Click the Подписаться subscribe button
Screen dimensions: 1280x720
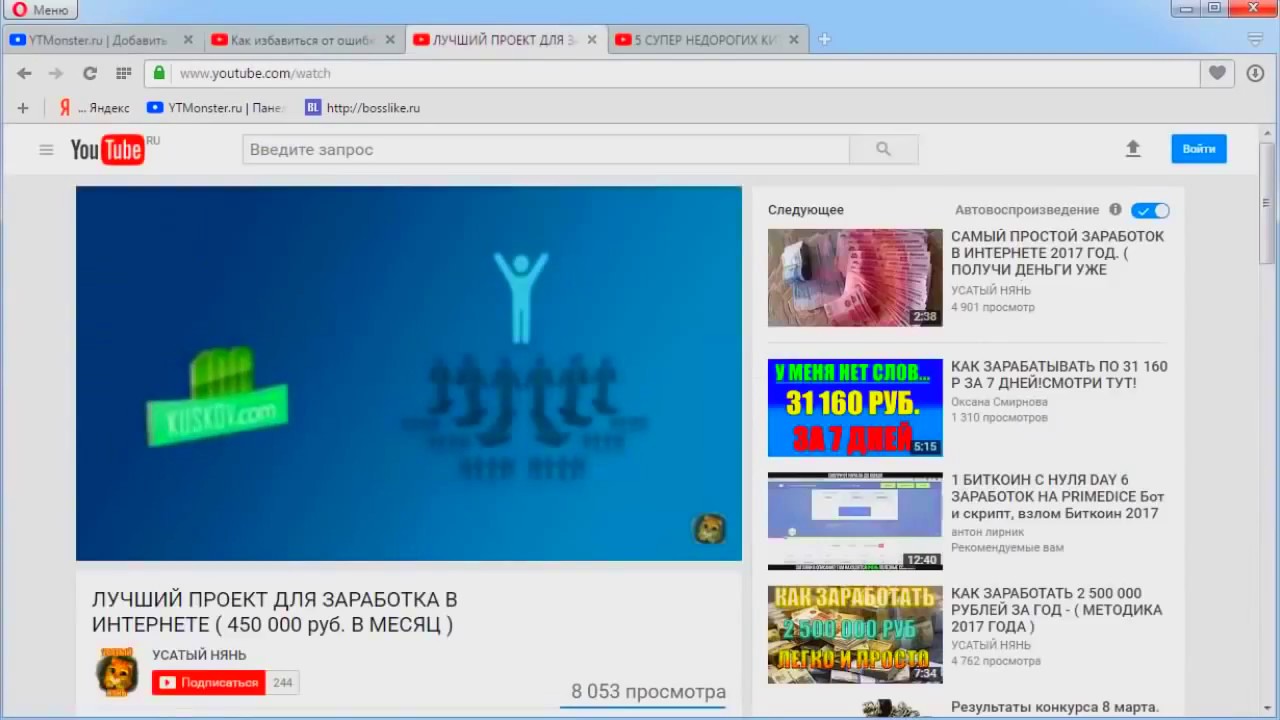(209, 683)
